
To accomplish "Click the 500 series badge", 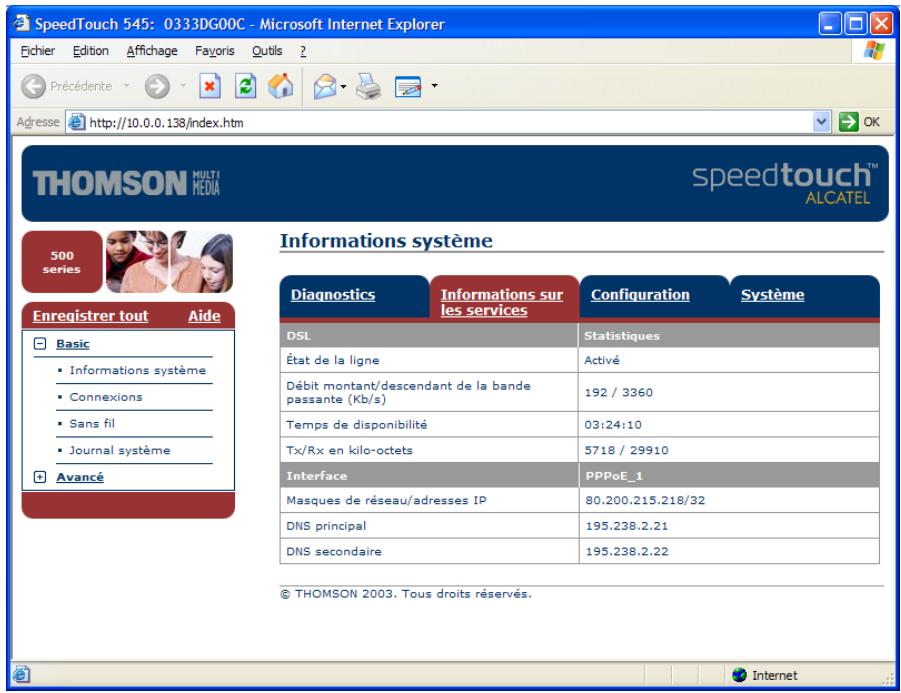I will click(62, 262).
